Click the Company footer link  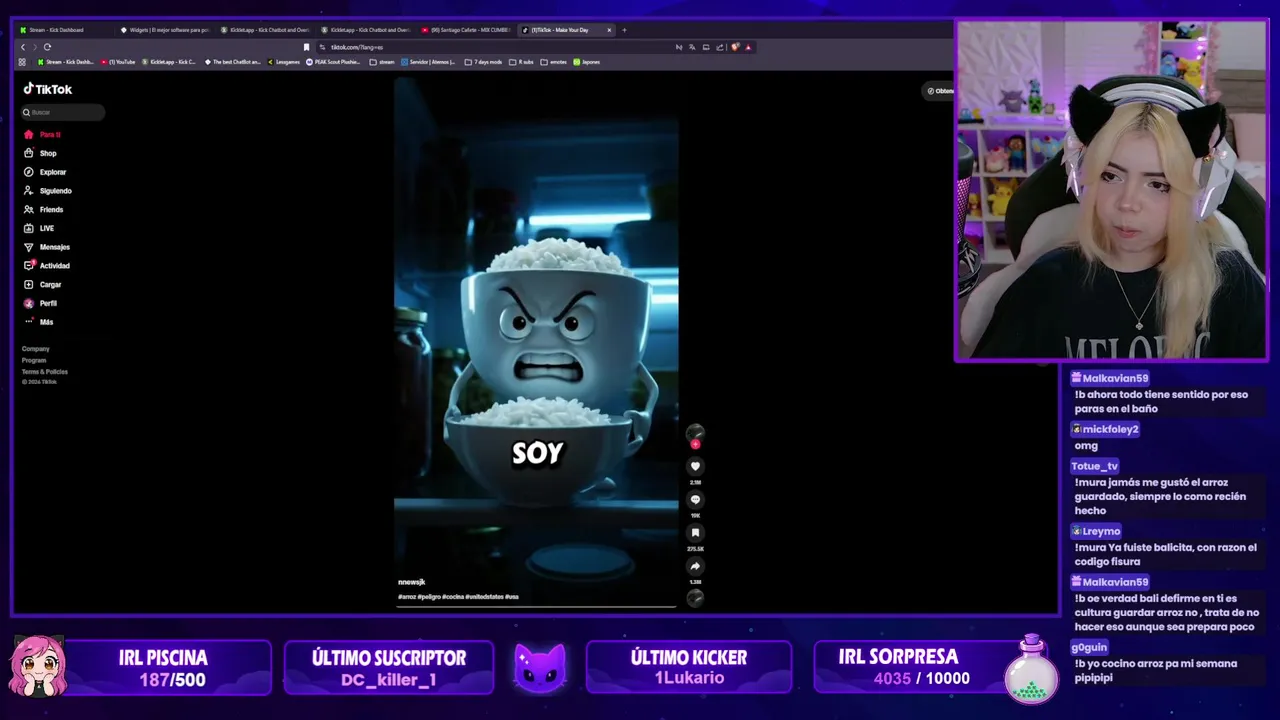(x=36, y=349)
